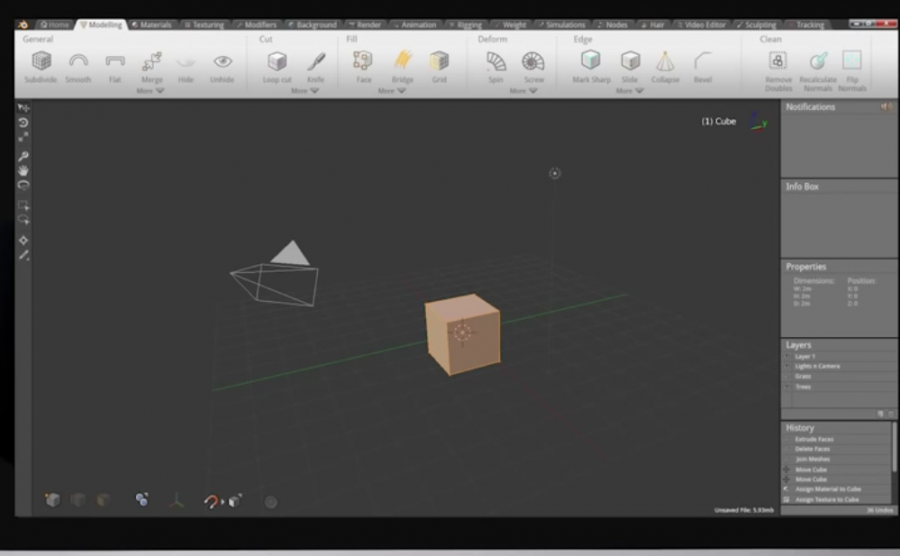Click the solid cube shading icon
The image size is (900, 556).
coord(53,500)
